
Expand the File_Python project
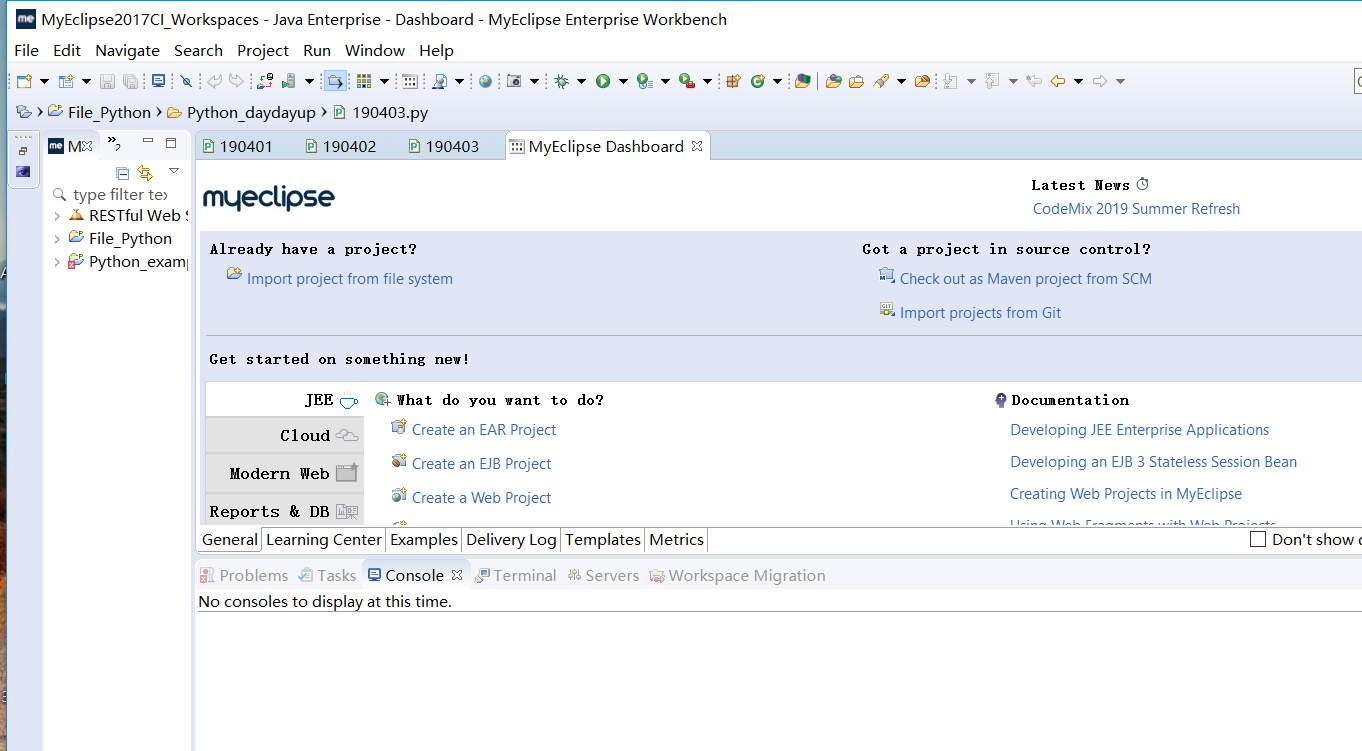coord(57,239)
